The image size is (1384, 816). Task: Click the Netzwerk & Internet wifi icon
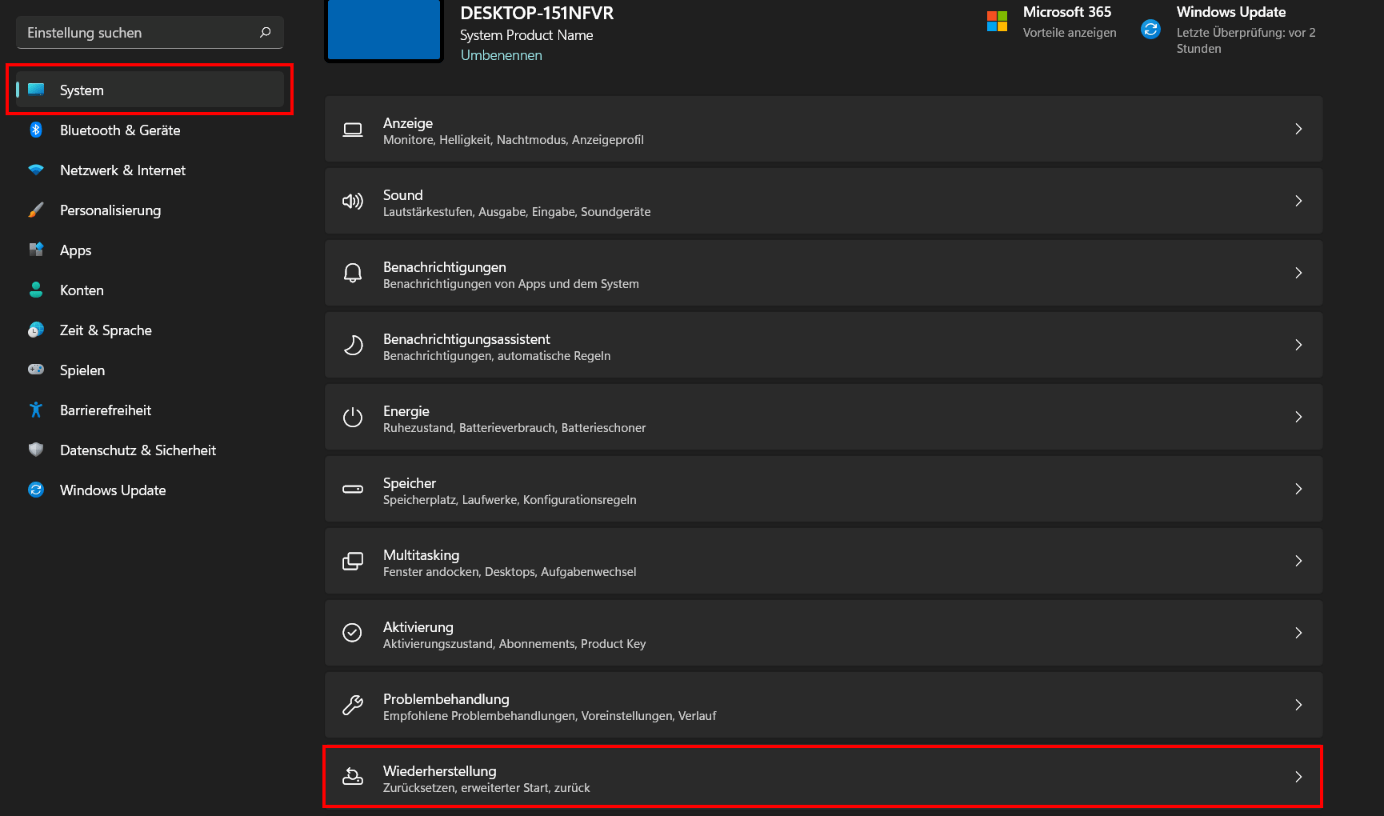[36, 170]
